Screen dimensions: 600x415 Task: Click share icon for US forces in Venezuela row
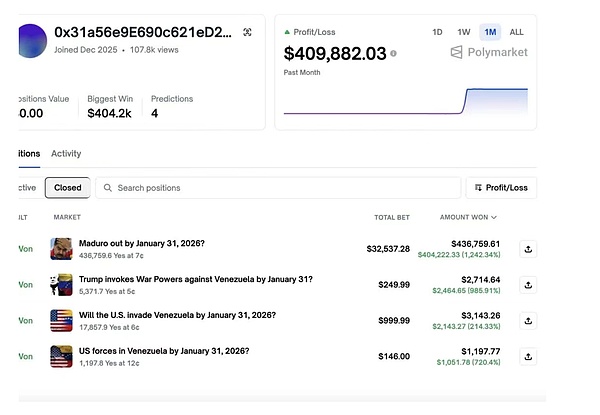pos(528,356)
